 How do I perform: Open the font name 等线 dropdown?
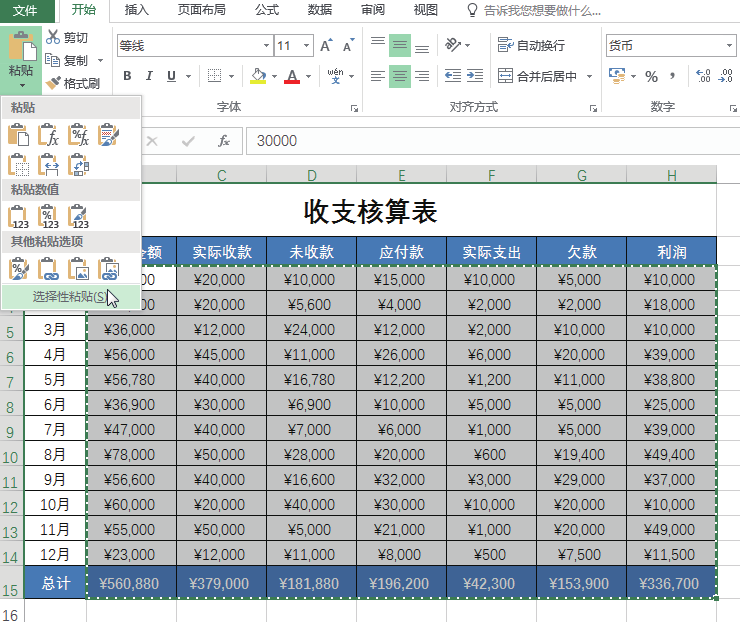pyautogui.click(x=266, y=46)
